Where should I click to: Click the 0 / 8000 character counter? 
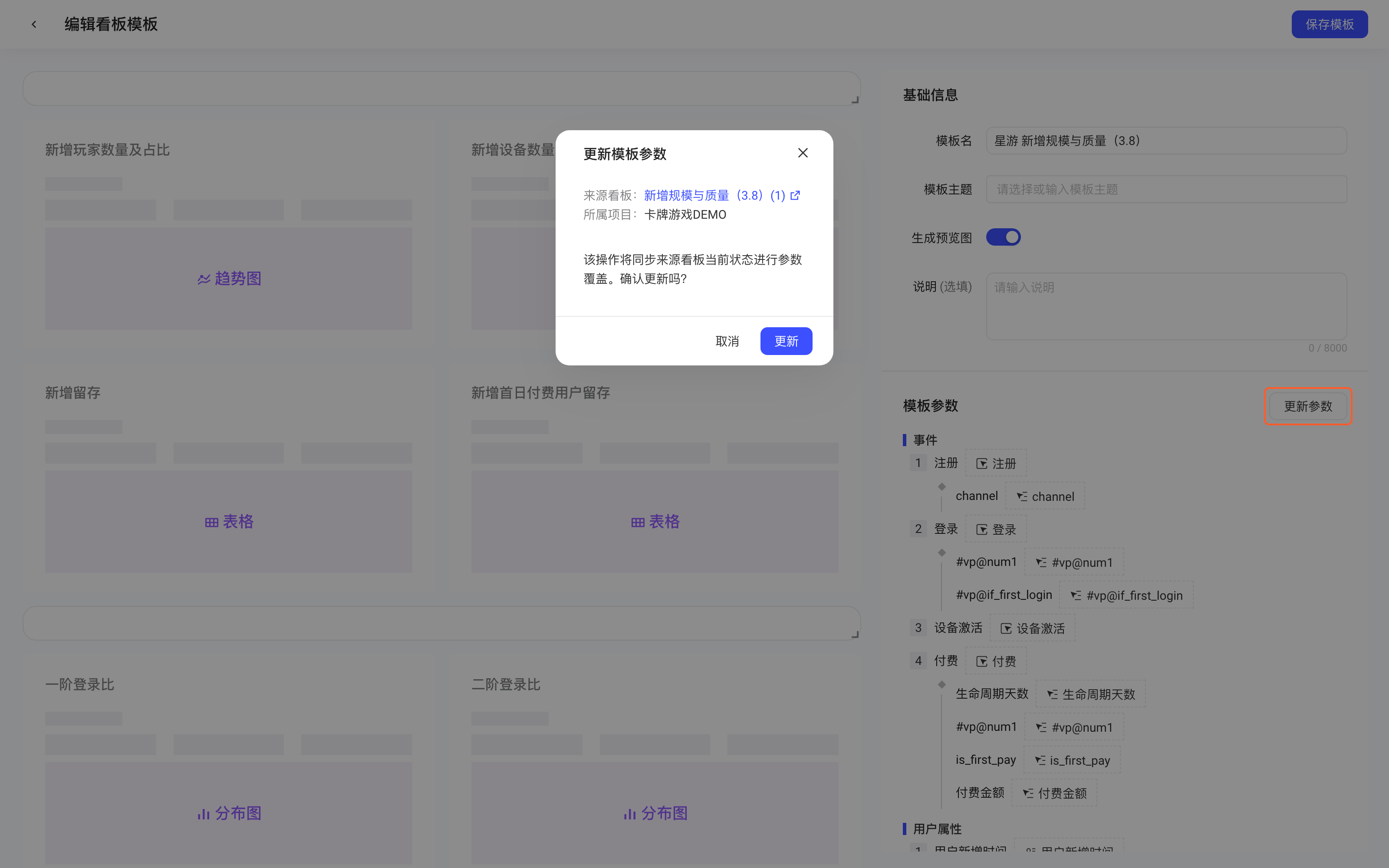[1327, 348]
